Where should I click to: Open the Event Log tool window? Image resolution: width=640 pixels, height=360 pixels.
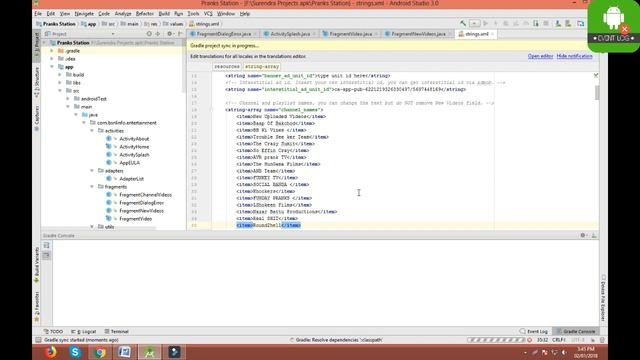coord(534,331)
